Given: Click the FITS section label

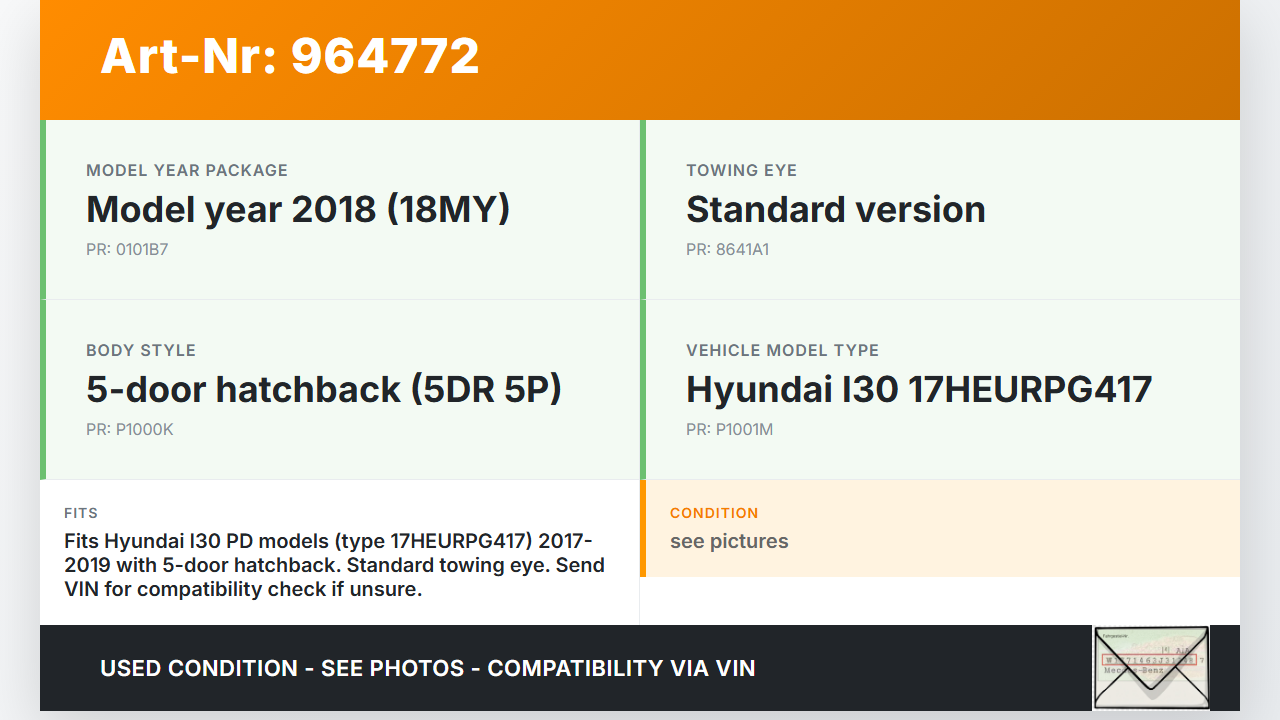Looking at the screenshot, I should [x=81, y=513].
